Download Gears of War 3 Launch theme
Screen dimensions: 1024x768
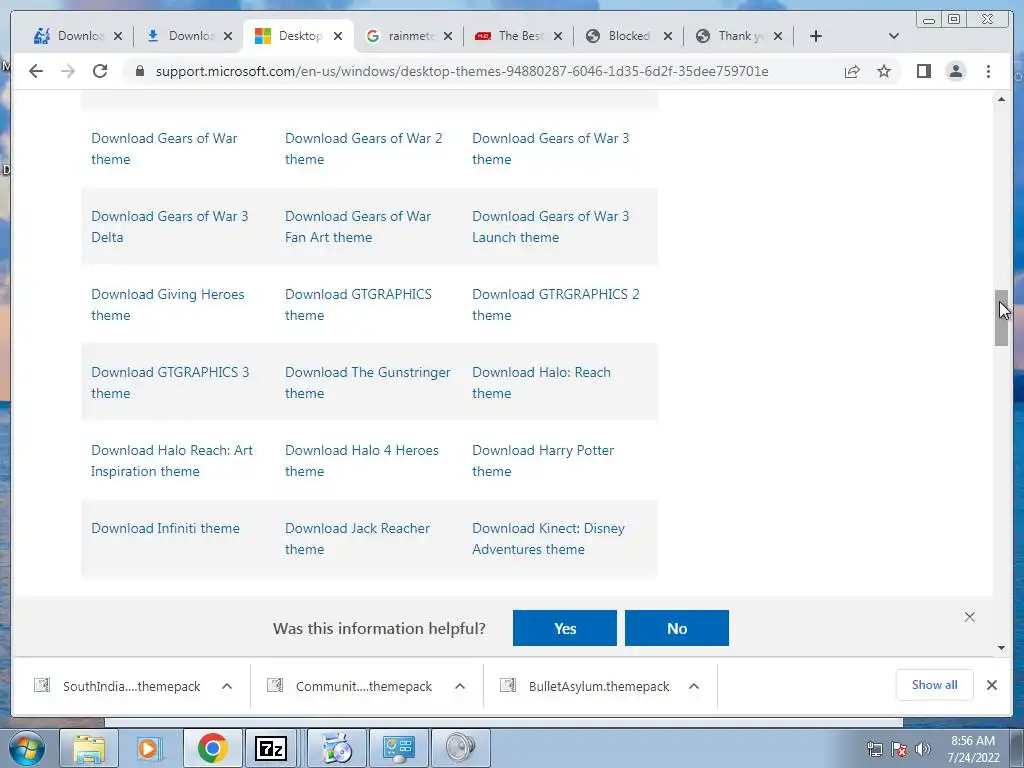point(551,227)
